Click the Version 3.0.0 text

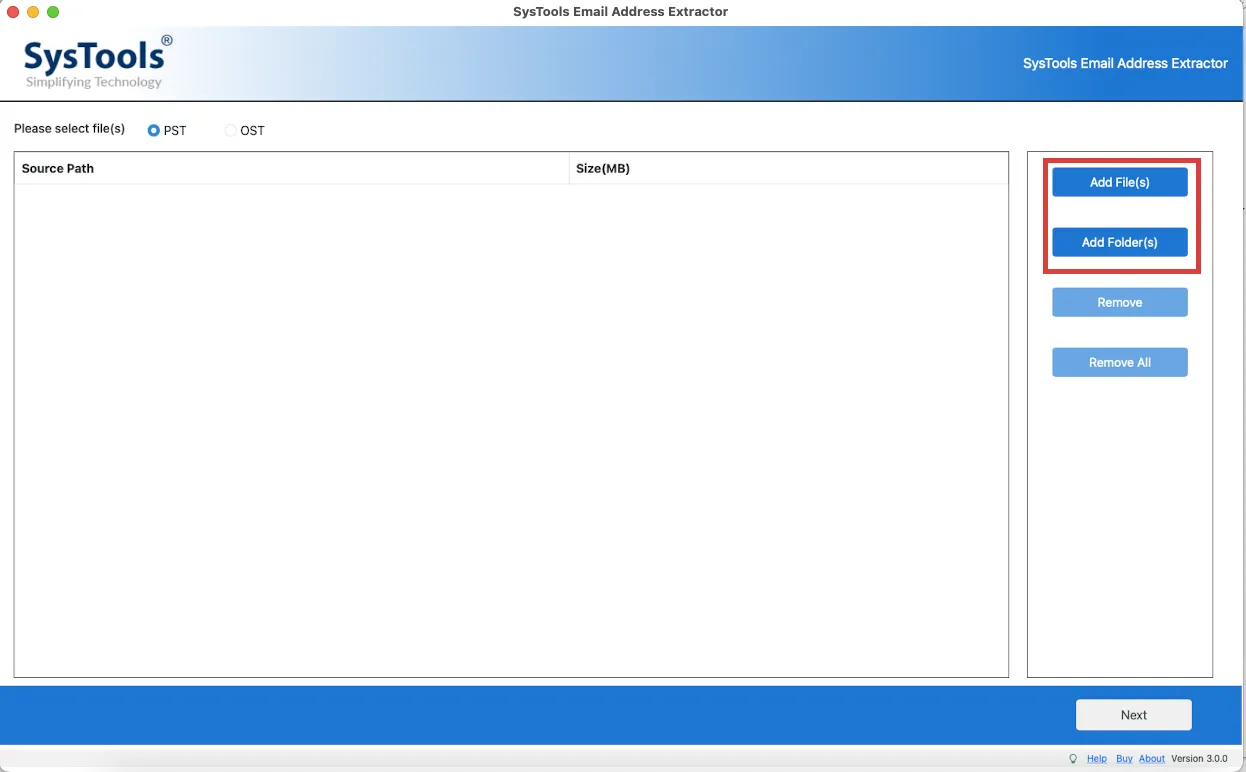[x=1199, y=759]
